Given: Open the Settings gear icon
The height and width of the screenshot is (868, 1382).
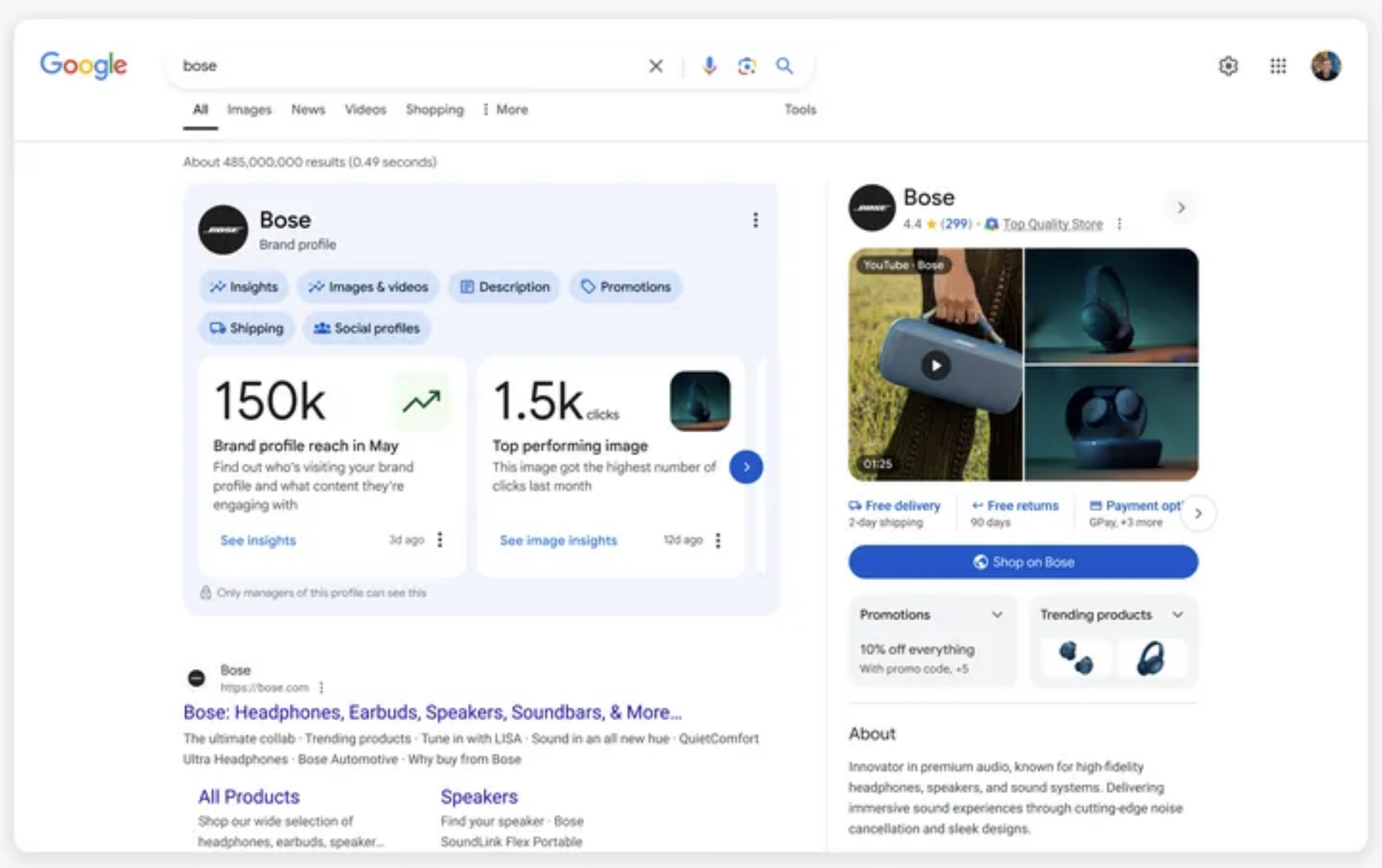Looking at the screenshot, I should (1228, 66).
